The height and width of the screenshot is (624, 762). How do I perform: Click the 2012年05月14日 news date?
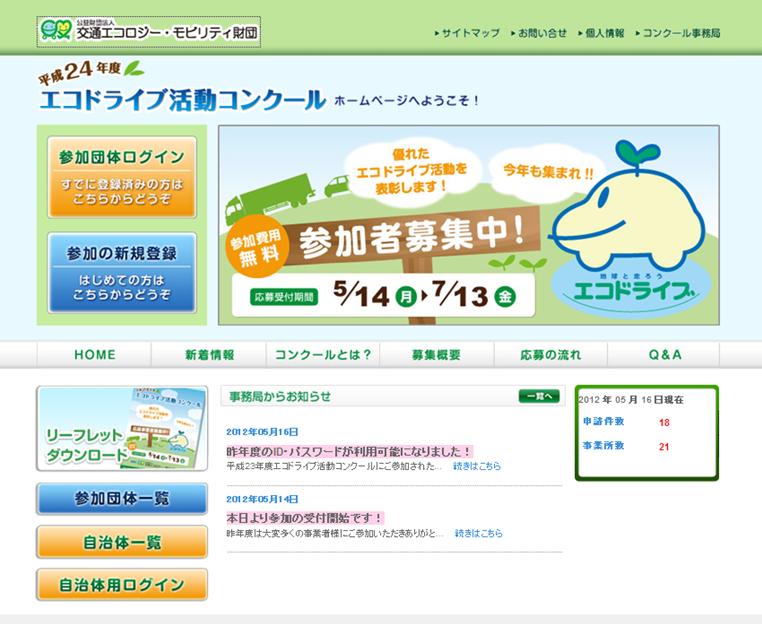point(262,499)
